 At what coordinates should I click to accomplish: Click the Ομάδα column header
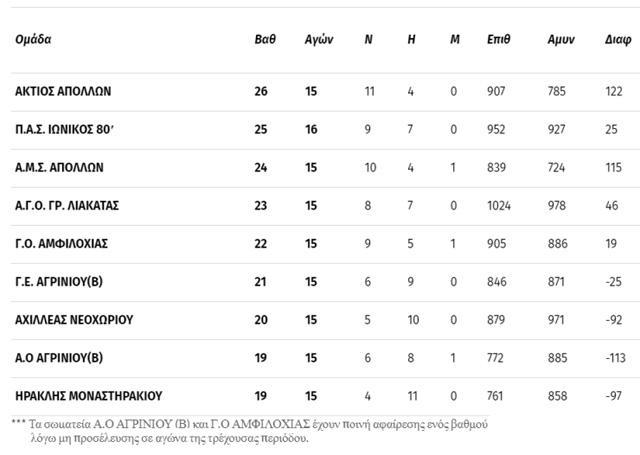pos(33,40)
